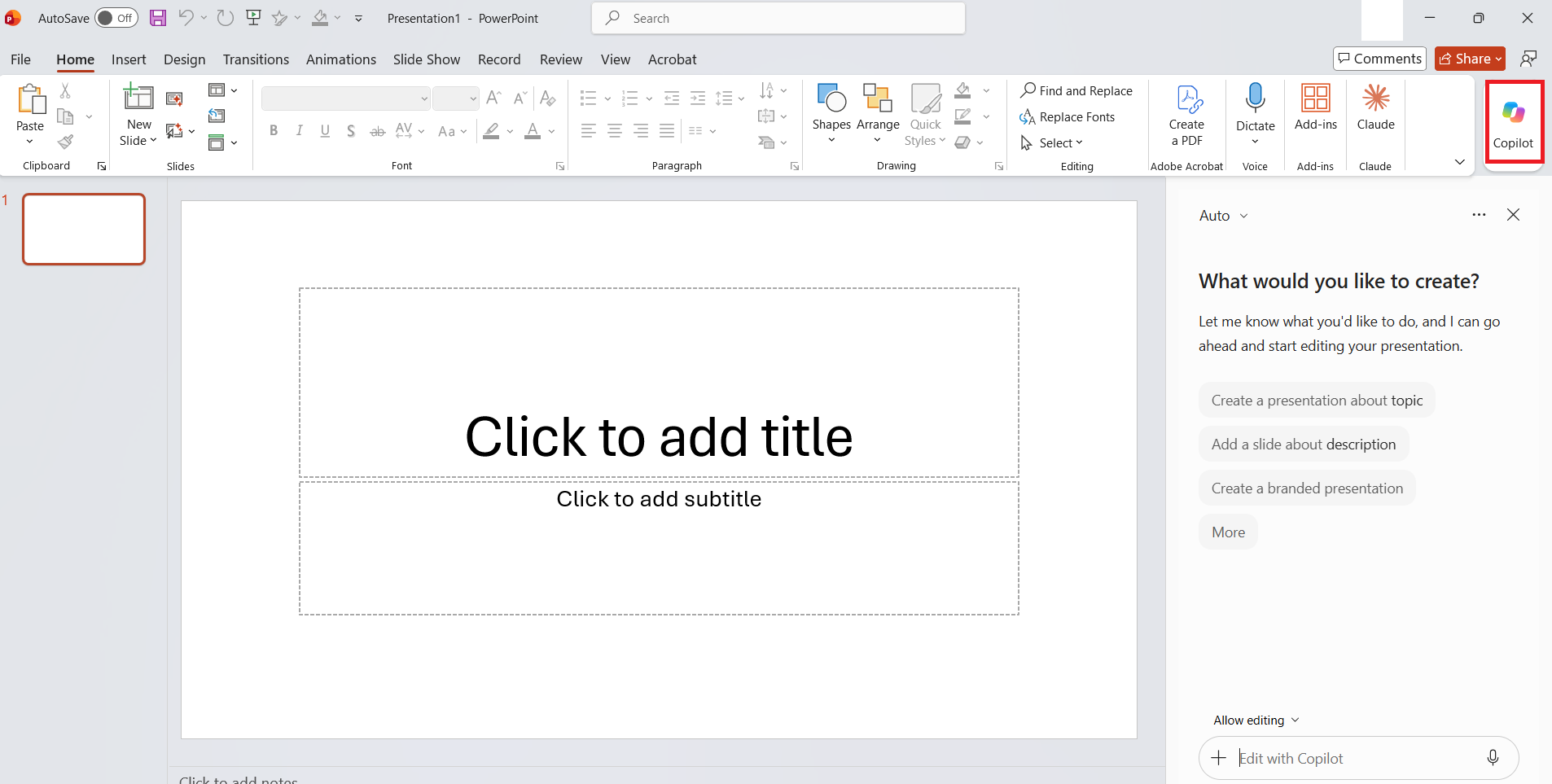Start Dictate with the microphone icon

[x=1255, y=99]
